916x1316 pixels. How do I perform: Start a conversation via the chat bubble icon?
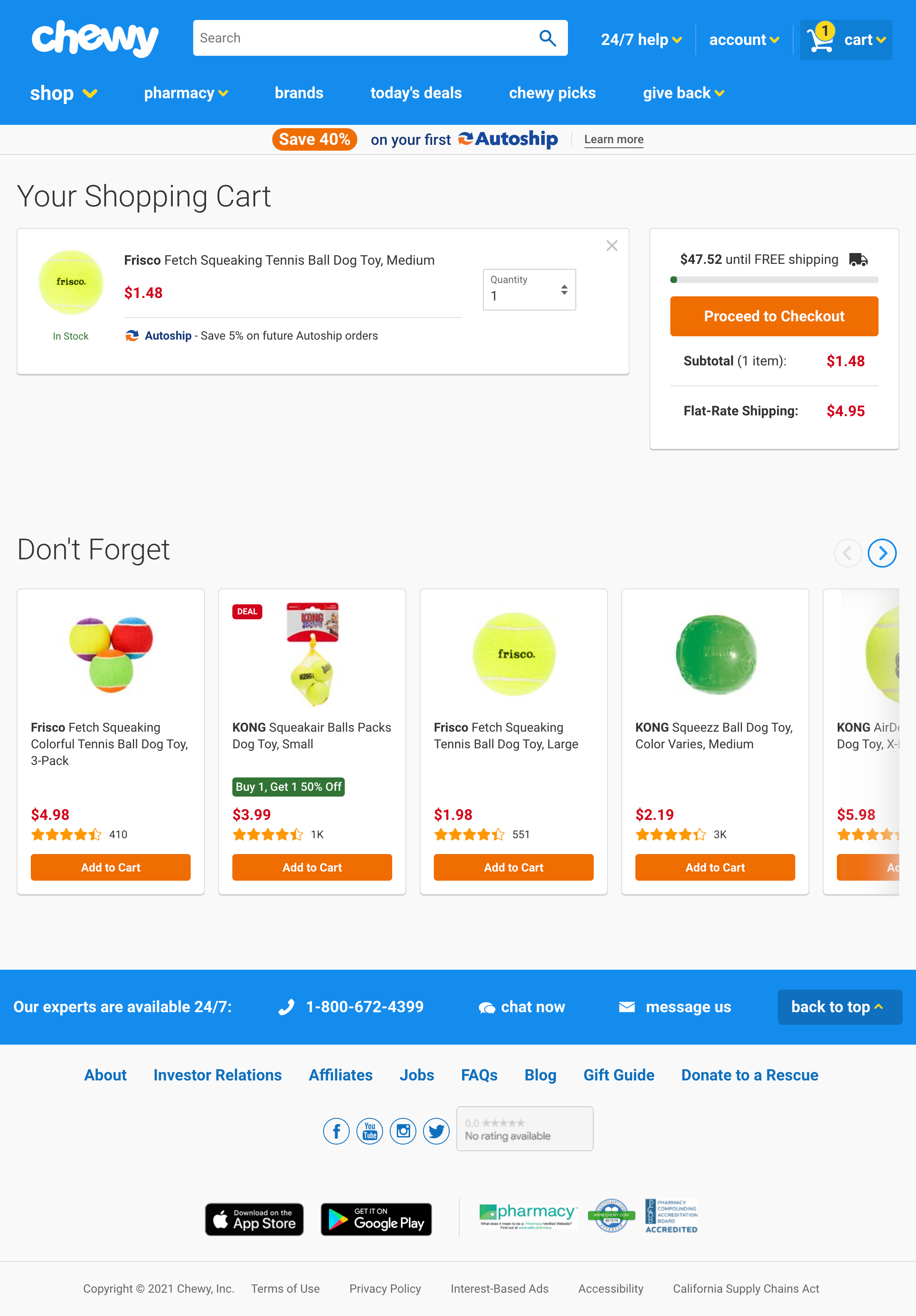[487, 1006]
